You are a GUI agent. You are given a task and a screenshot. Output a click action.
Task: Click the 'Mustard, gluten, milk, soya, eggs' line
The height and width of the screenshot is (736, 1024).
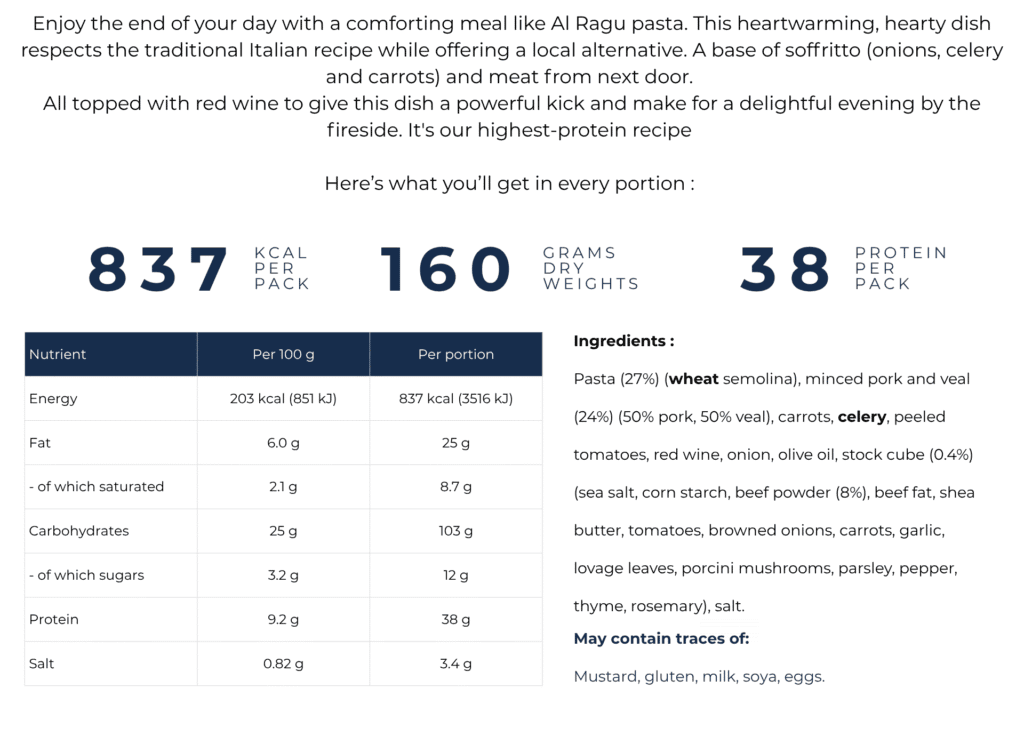click(699, 677)
